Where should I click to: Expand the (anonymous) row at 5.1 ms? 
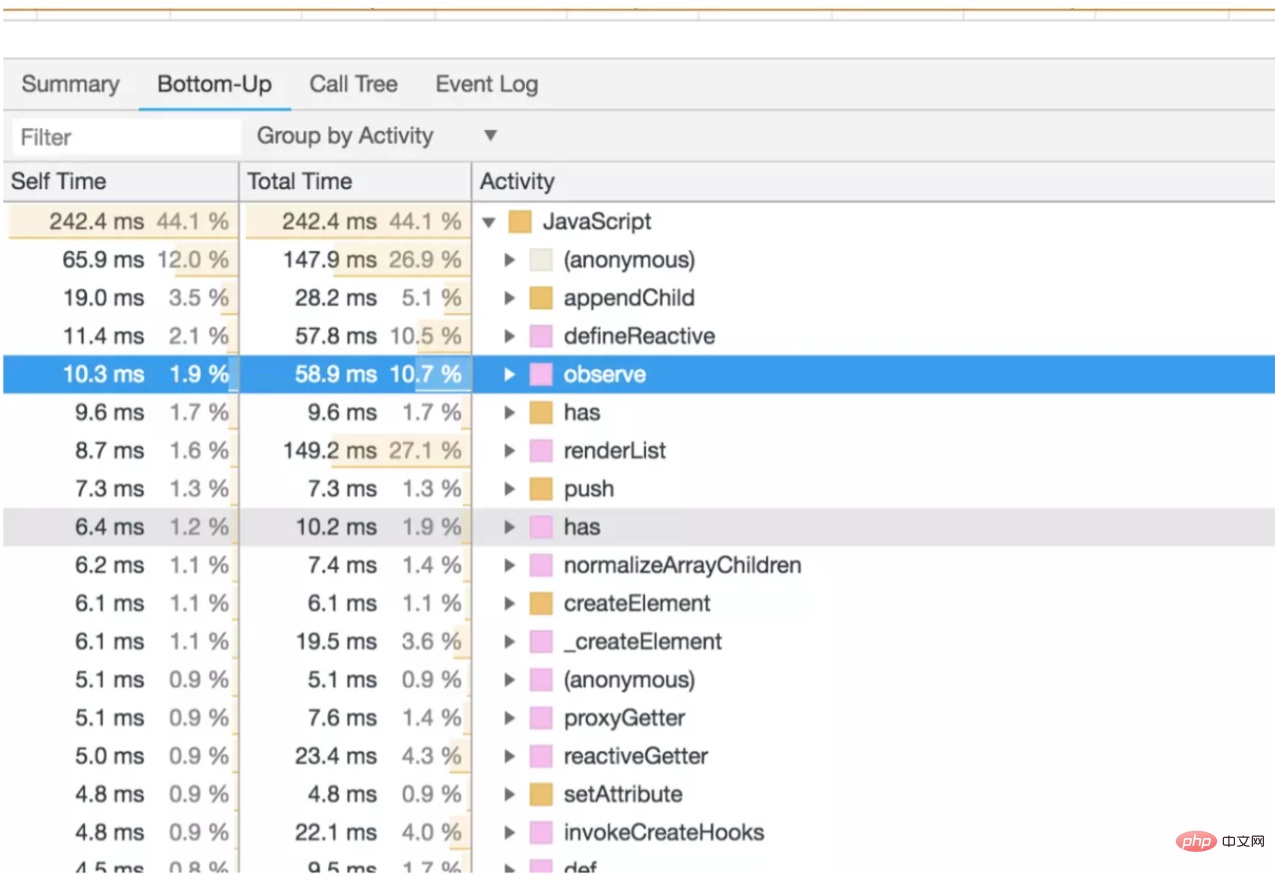(x=510, y=680)
